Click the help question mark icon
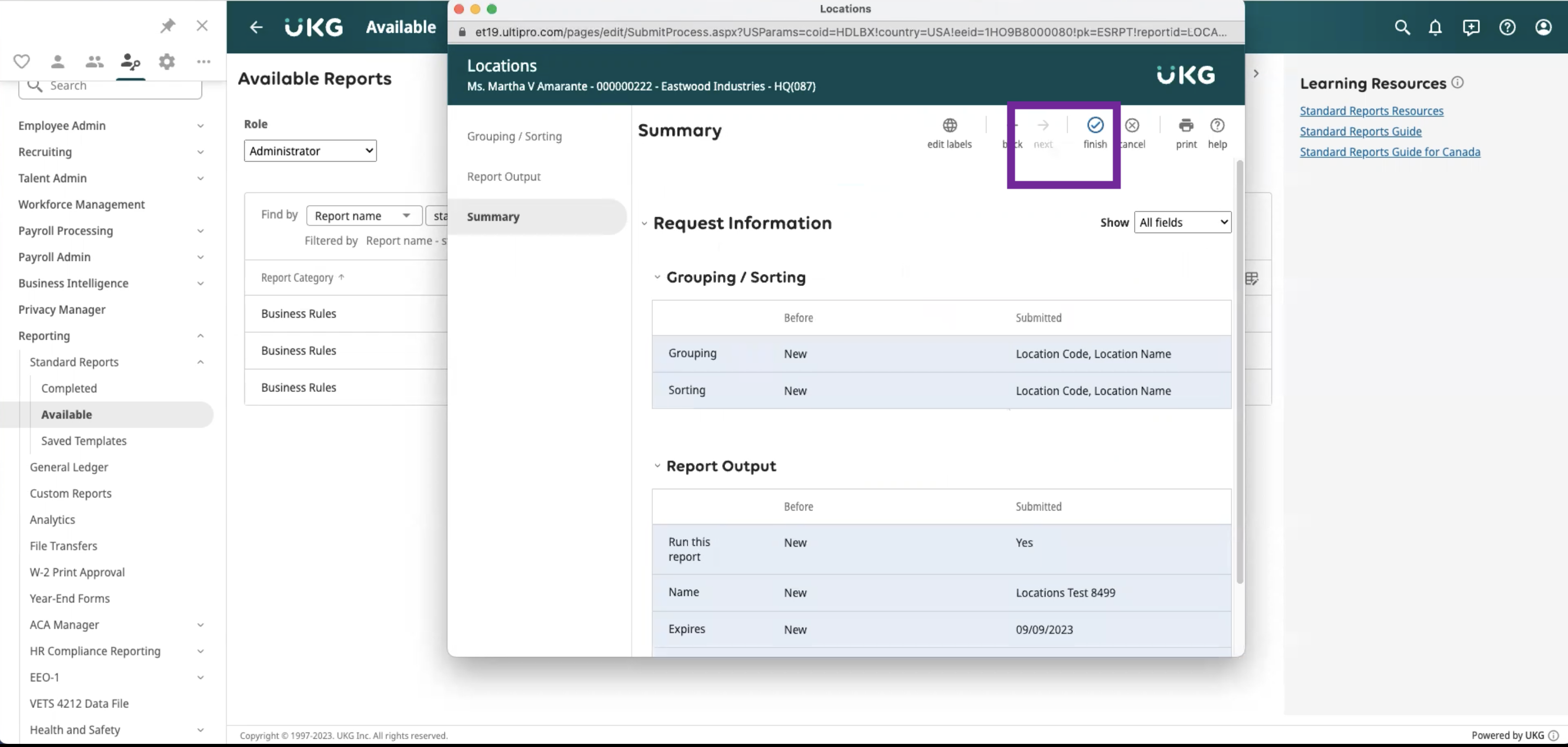Image resolution: width=1568 pixels, height=747 pixels. point(1217,126)
